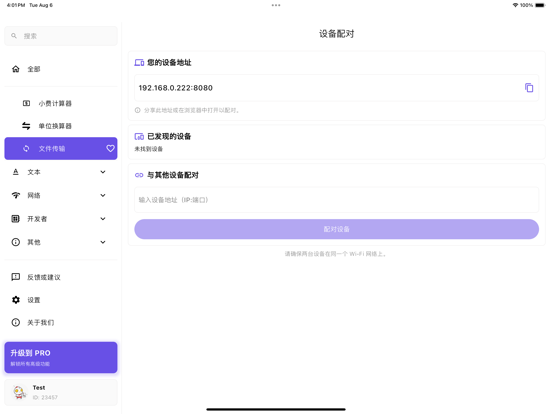This screenshot has width=552, height=414.
Task: Expand the 网络 category chevron
Action: pyautogui.click(x=103, y=195)
